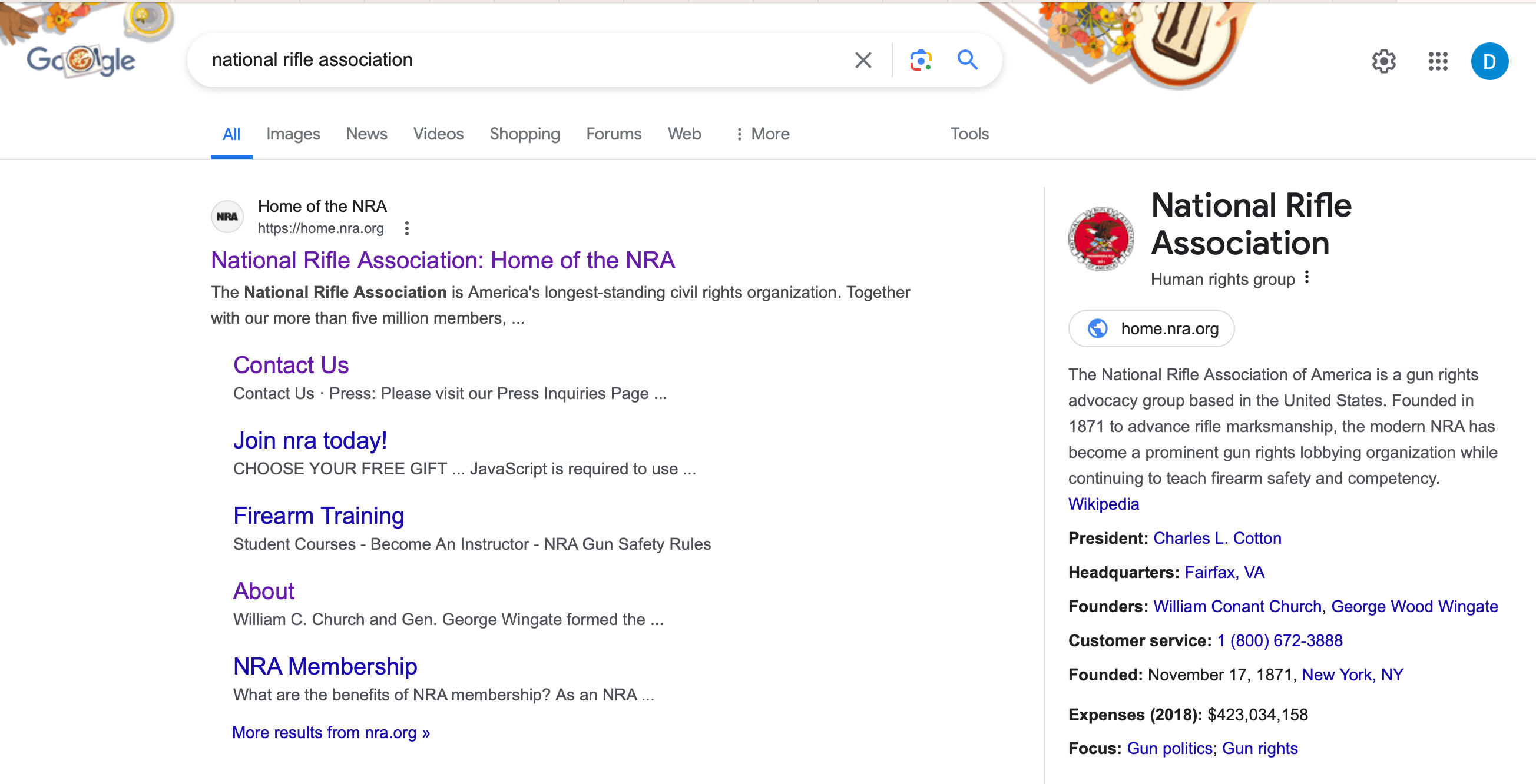This screenshot has height=784, width=1536.
Task: Switch to the Images tab
Action: tap(293, 134)
